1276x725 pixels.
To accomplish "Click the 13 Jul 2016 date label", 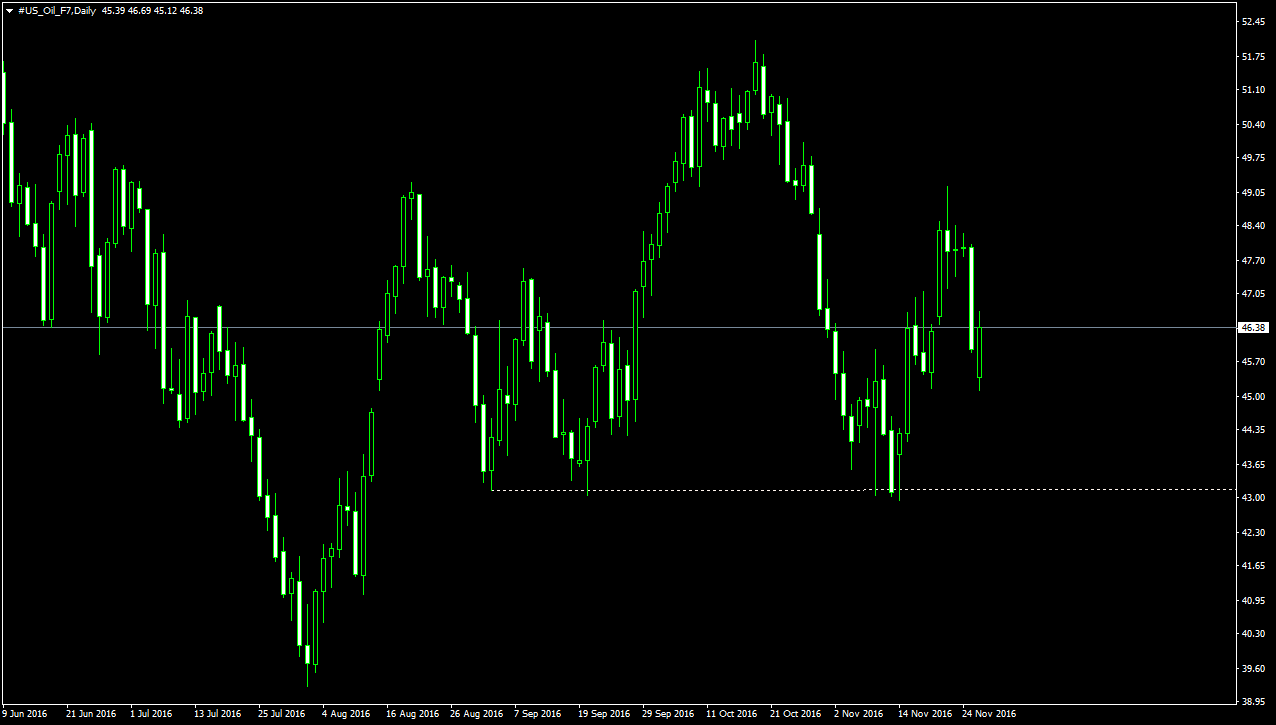I will 217,714.
